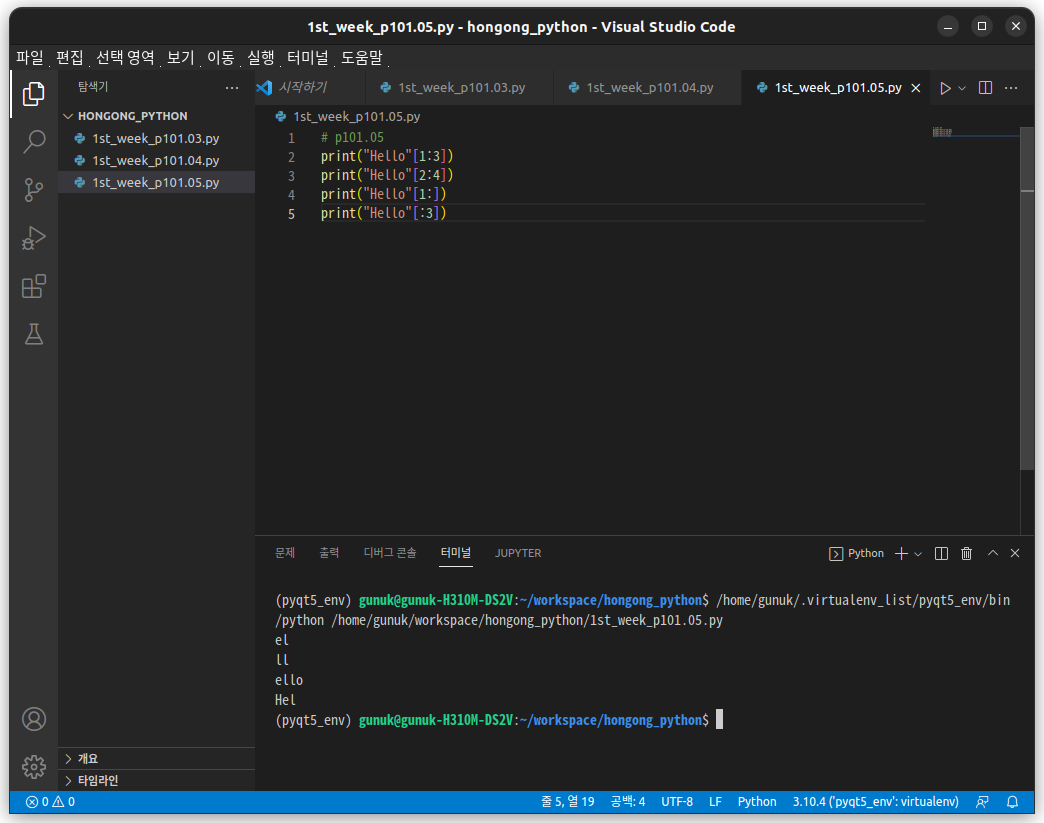Open the 편집 menu
The width and height of the screenshot is (1044, 823).
click(x=70, y=58)
